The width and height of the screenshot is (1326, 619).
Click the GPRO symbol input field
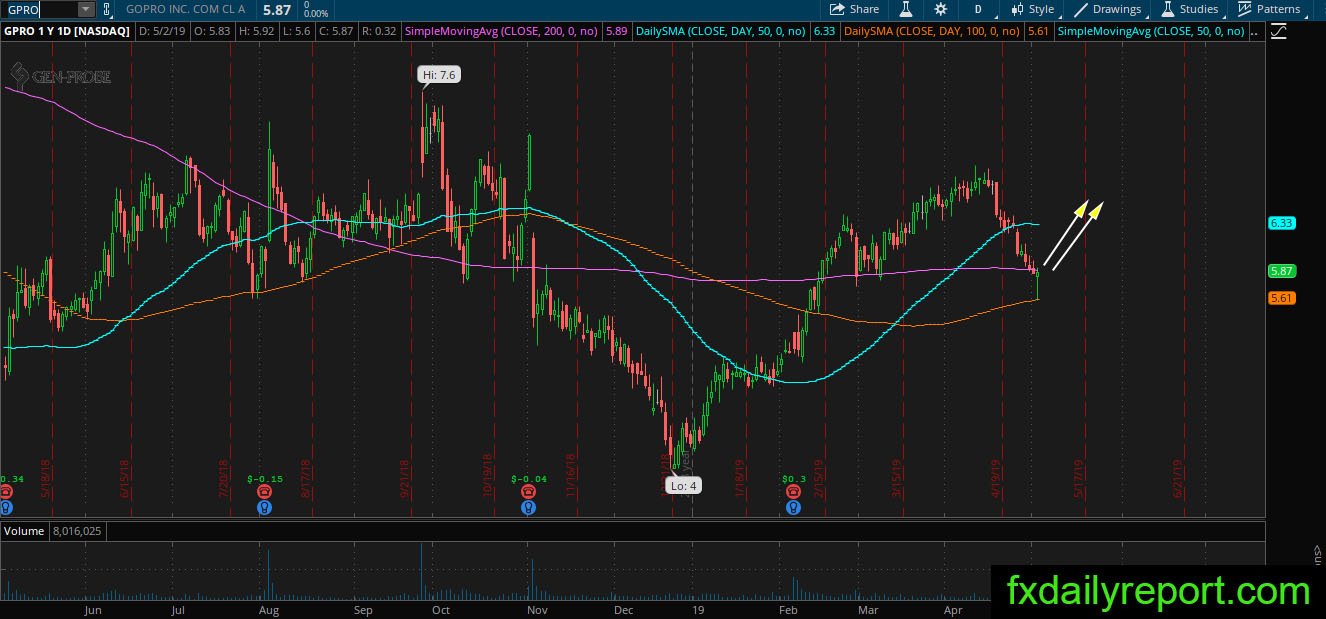40,9
